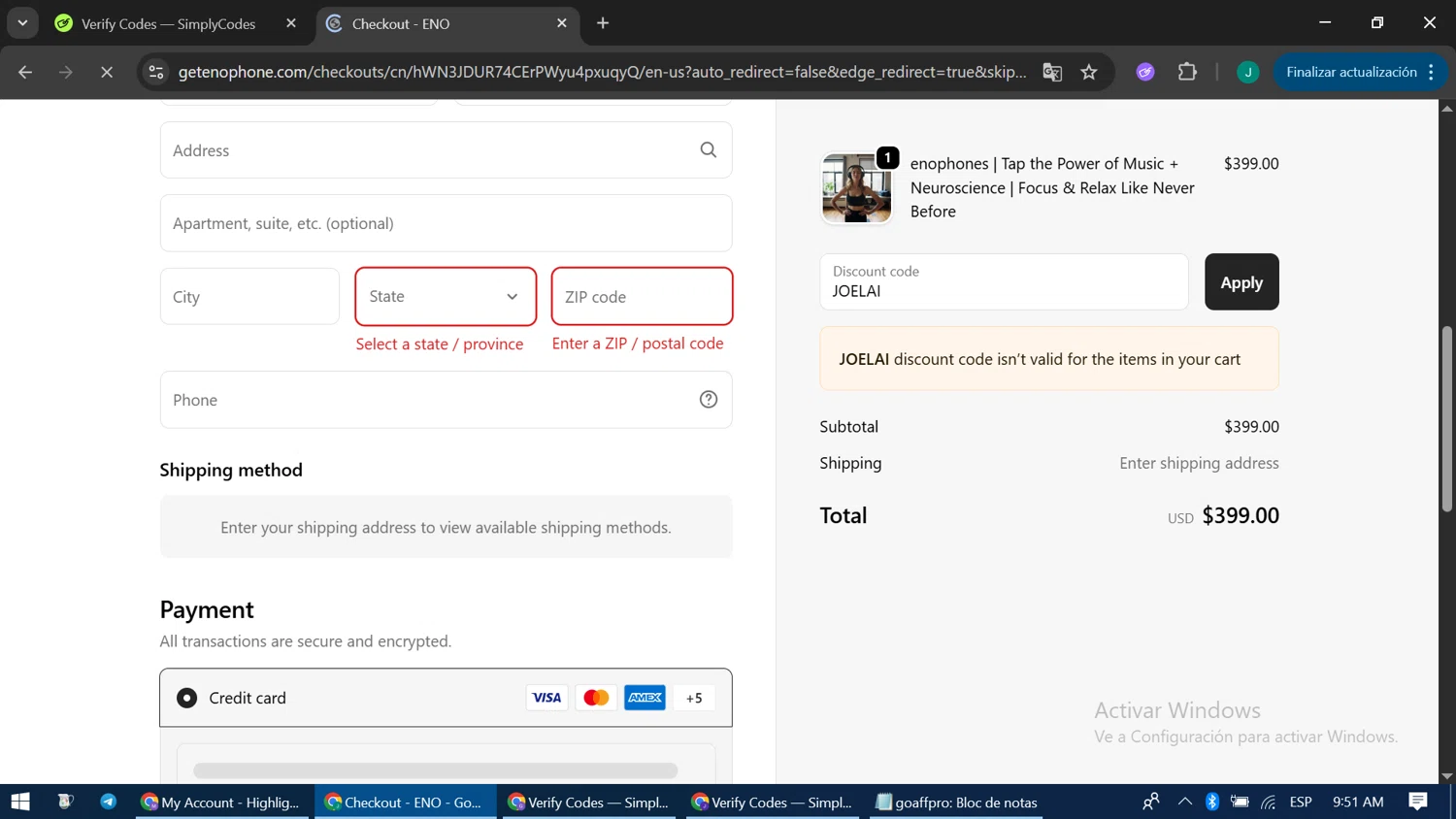The image size is (1456, 819).
Task: Click the enophones product thumbnail
Action: click(856, 188)
